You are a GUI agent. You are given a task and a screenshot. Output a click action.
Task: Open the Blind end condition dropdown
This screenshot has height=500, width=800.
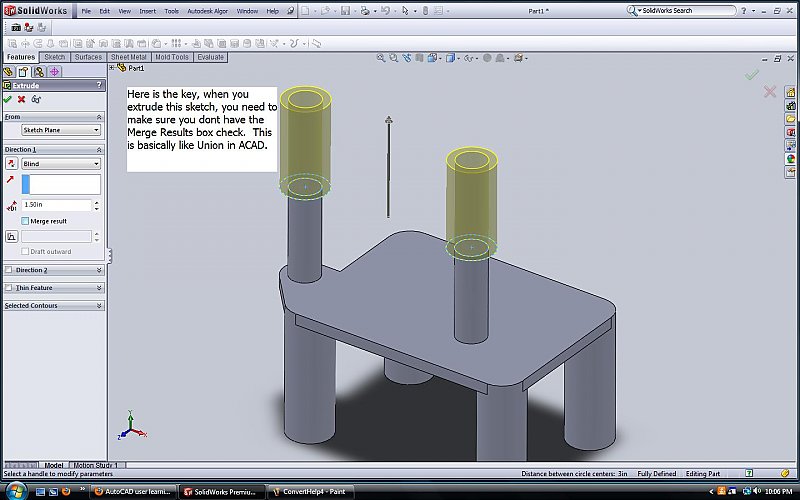pos(61,163)
